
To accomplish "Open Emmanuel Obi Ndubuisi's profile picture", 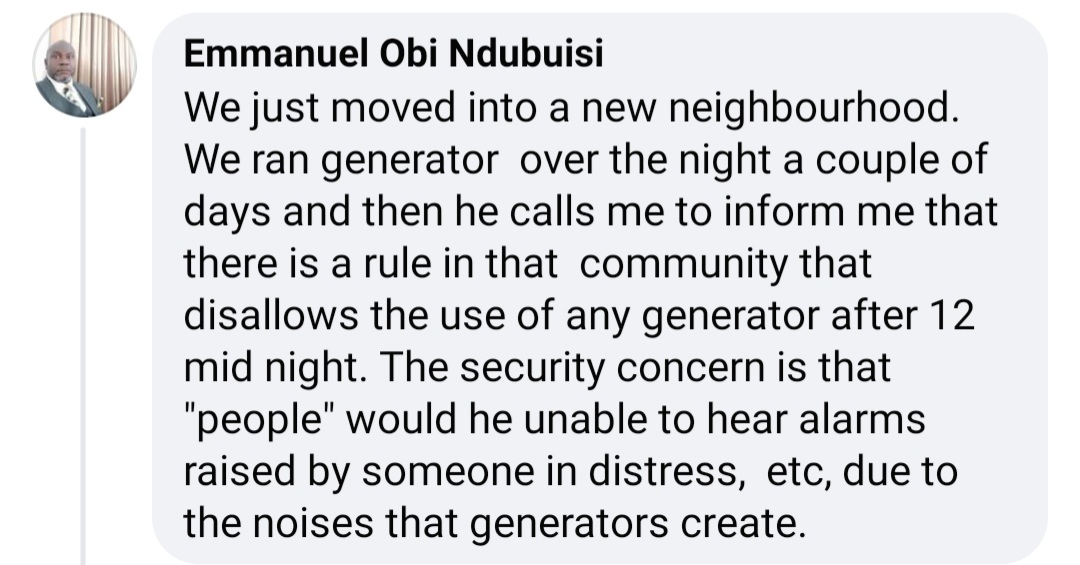I will pyautogui.click(x=84, y=67).
